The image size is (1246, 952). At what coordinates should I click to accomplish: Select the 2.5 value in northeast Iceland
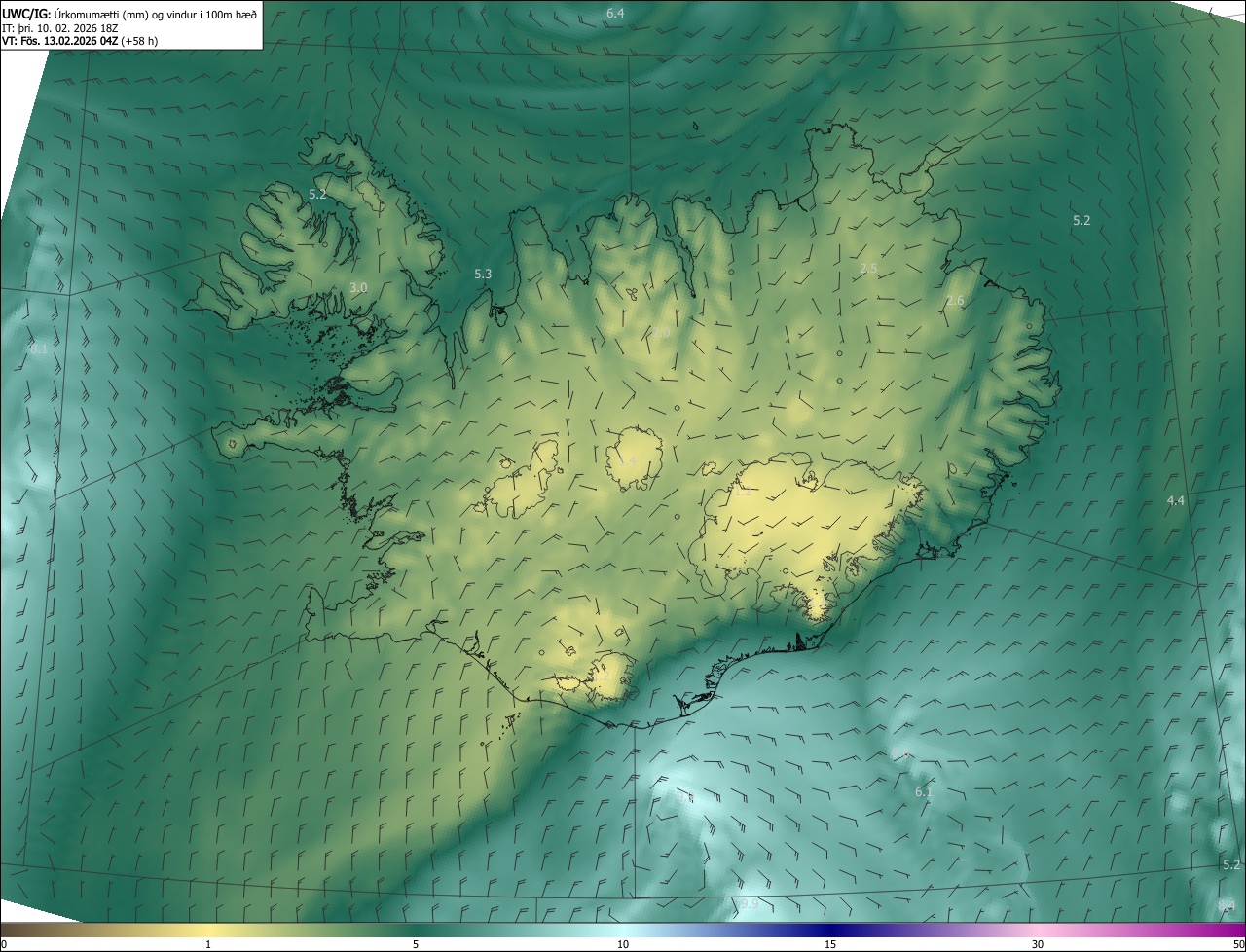coord(869,268)
